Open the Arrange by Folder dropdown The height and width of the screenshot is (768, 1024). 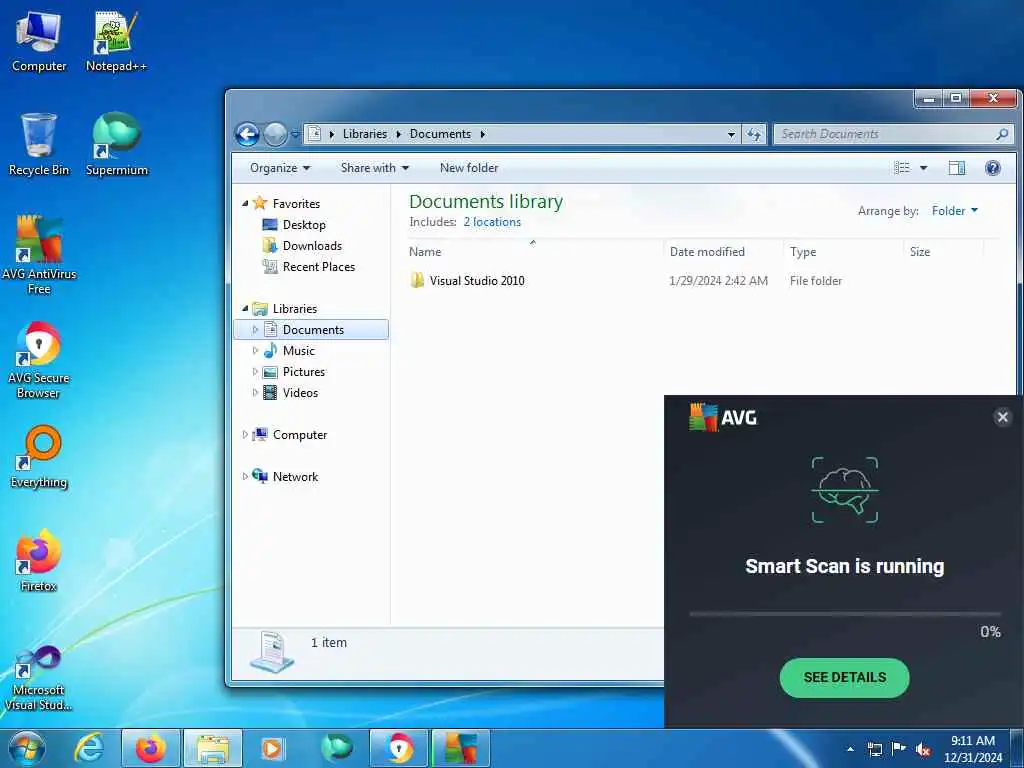coord(955,210)
